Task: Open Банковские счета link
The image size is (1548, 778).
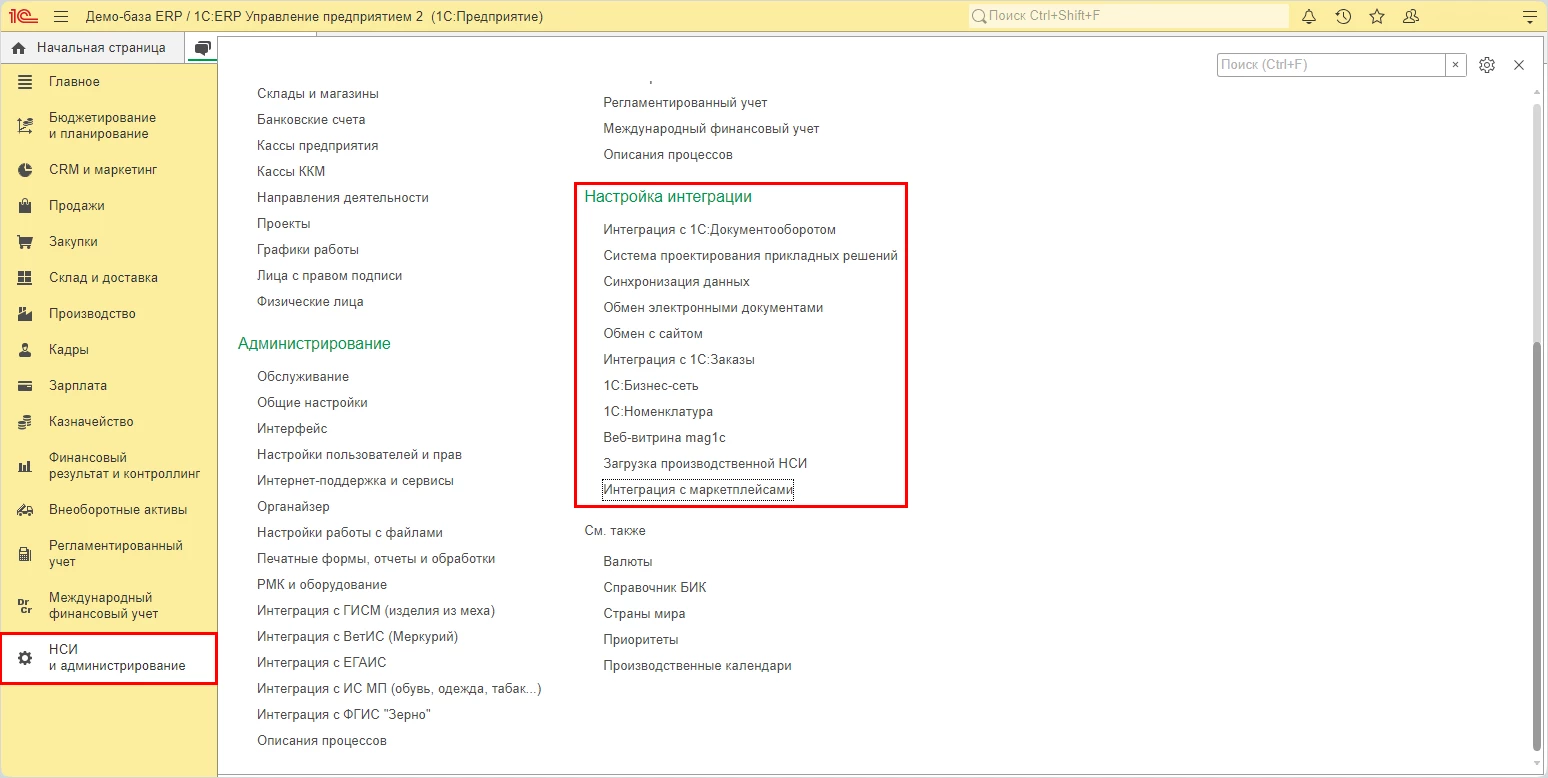Action: (311, 120)
